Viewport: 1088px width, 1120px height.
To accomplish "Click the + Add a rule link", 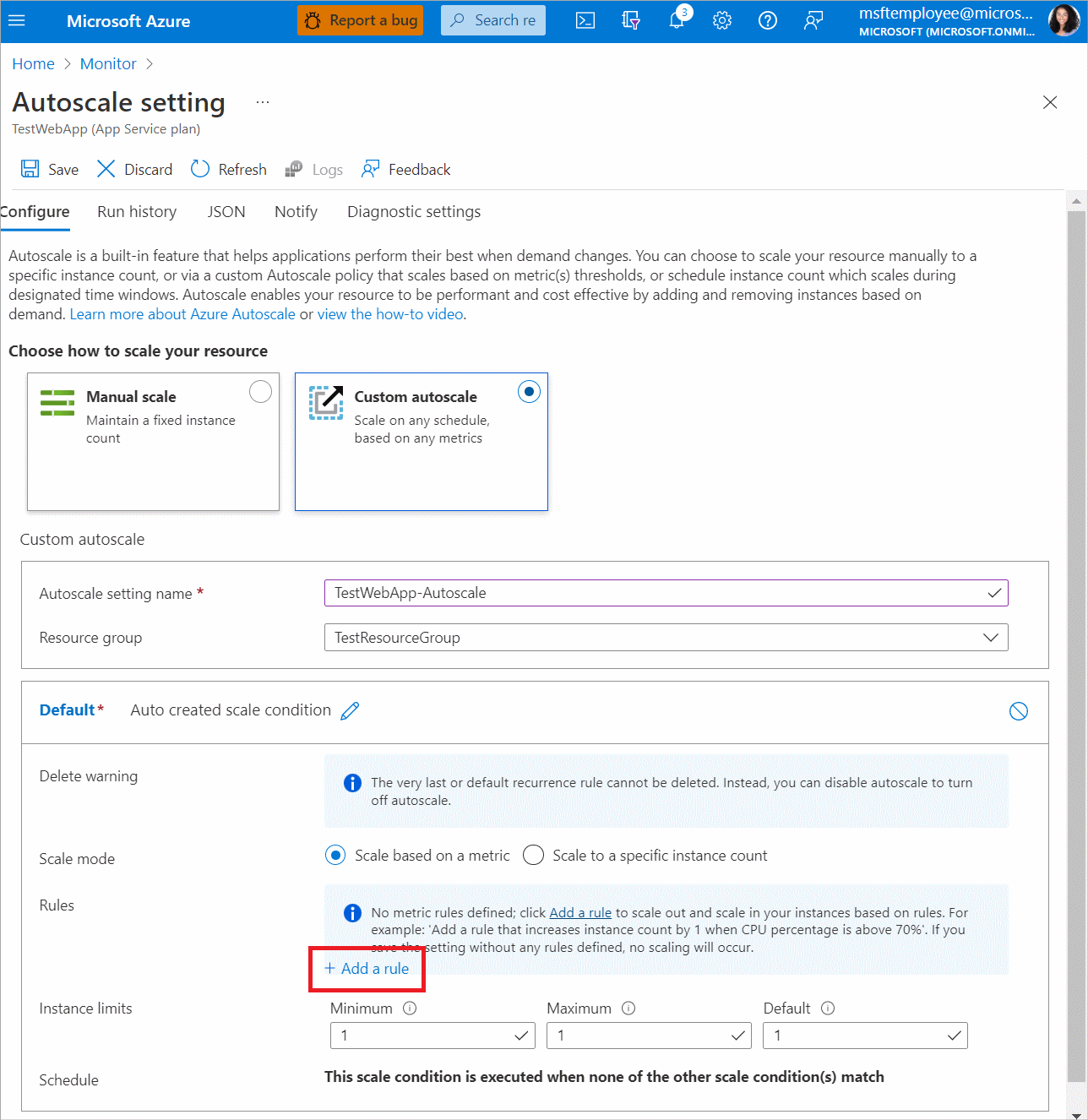I will pos(367,969).
